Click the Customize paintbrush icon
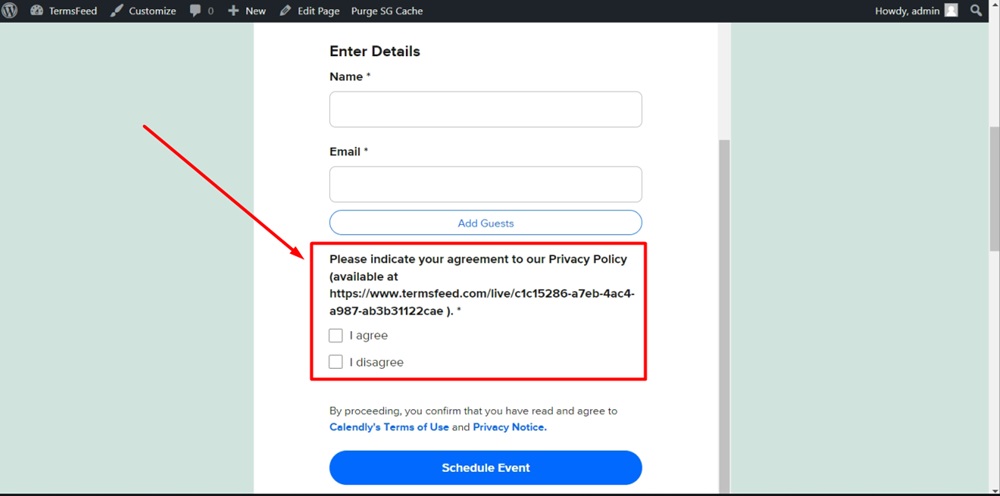This screenshot has height=496, width=1000. 116,11
